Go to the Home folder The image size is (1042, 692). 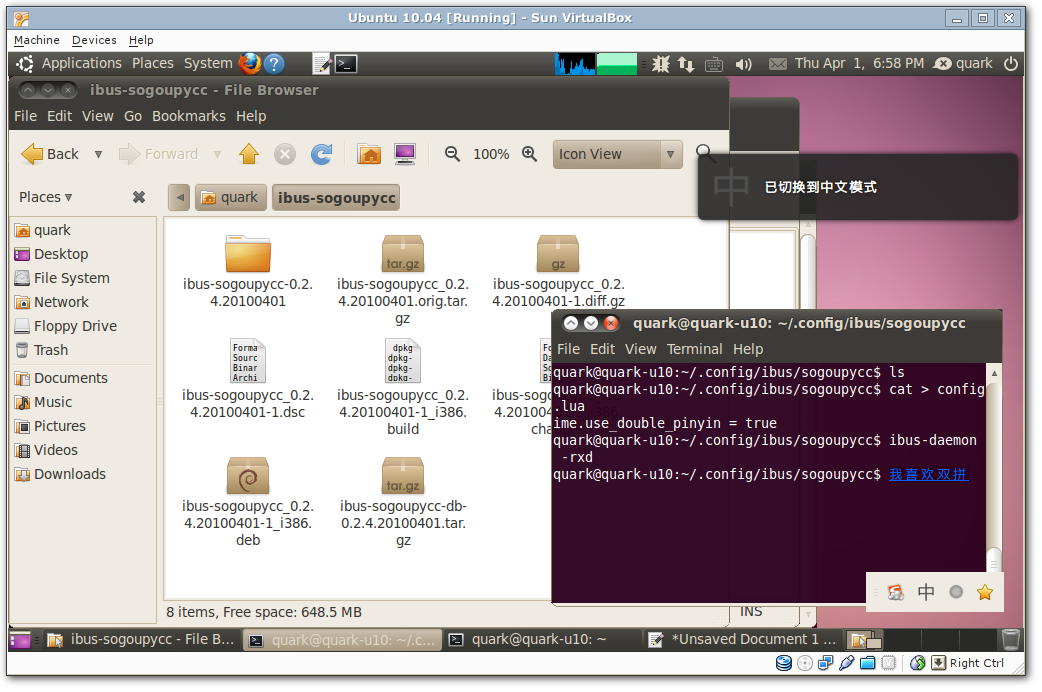pos(369,154)
